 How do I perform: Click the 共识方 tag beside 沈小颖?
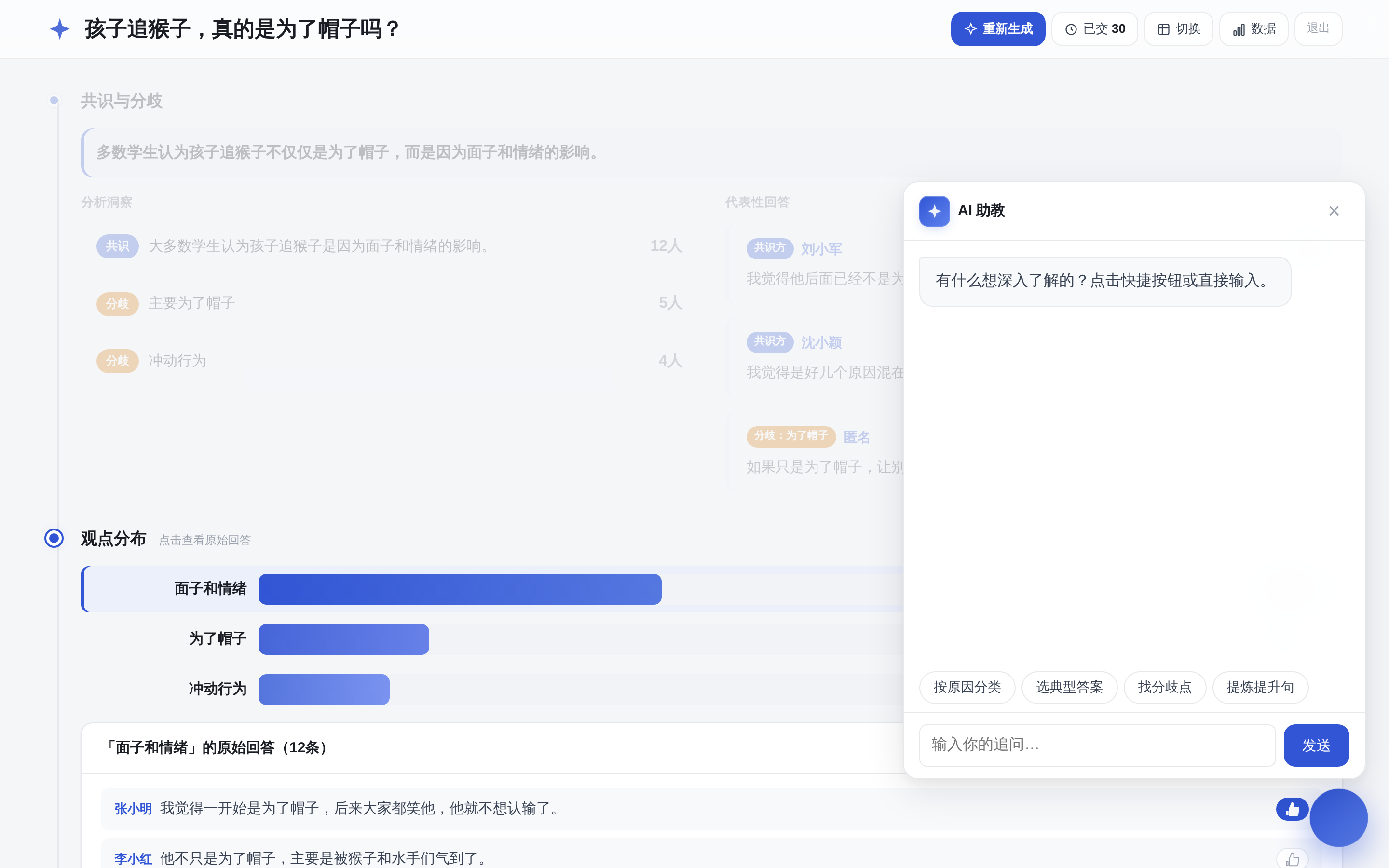(x=769, y=341)
